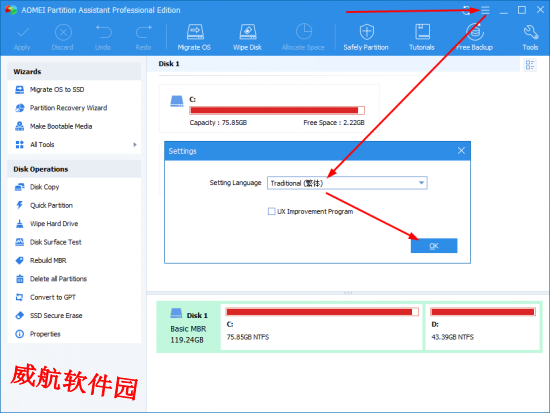Open the Safely Partition feature
Viewport: 550px width, 413px height.
(x=366, y=37)
